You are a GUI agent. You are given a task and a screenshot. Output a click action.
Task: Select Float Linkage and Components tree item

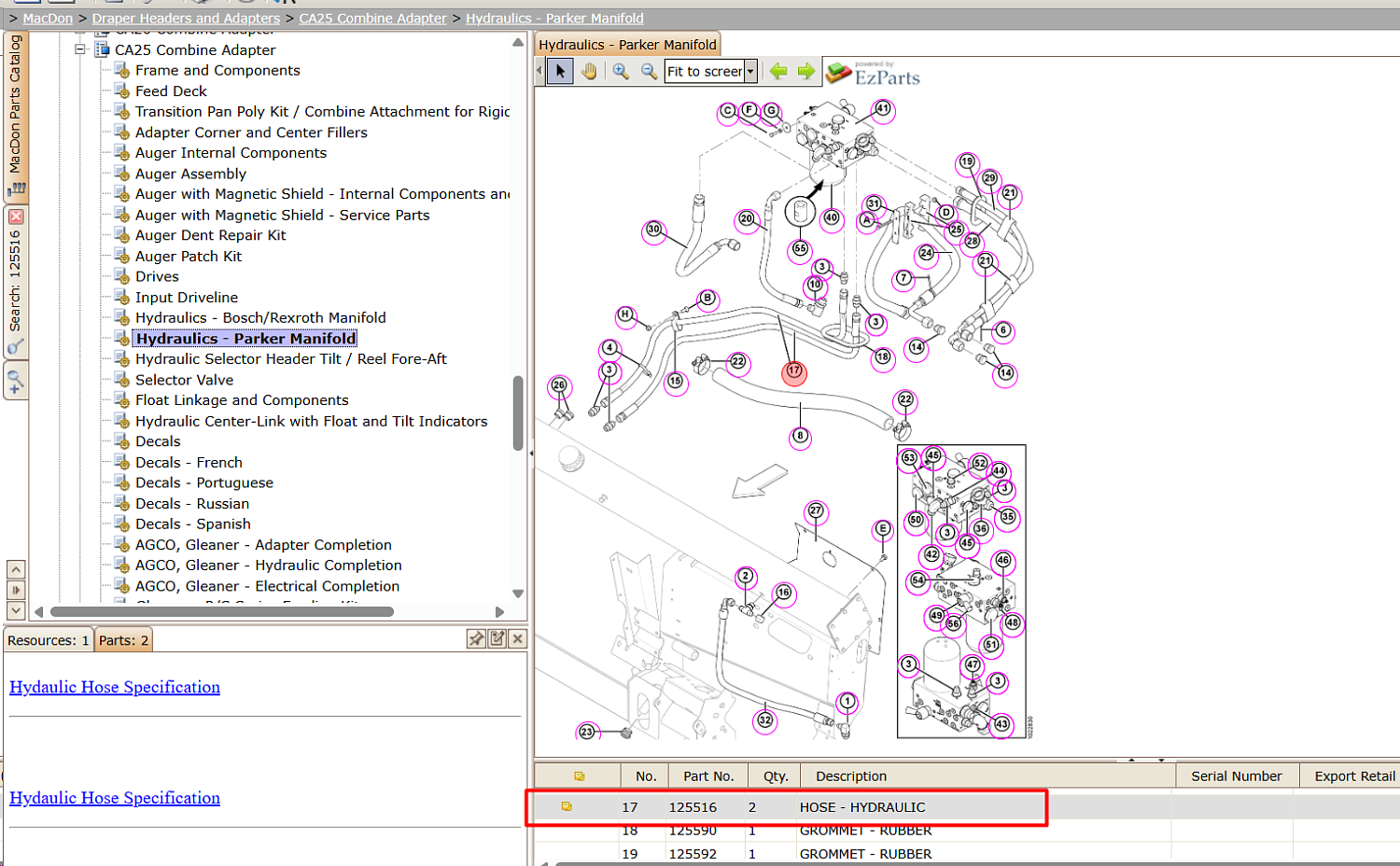242,400
